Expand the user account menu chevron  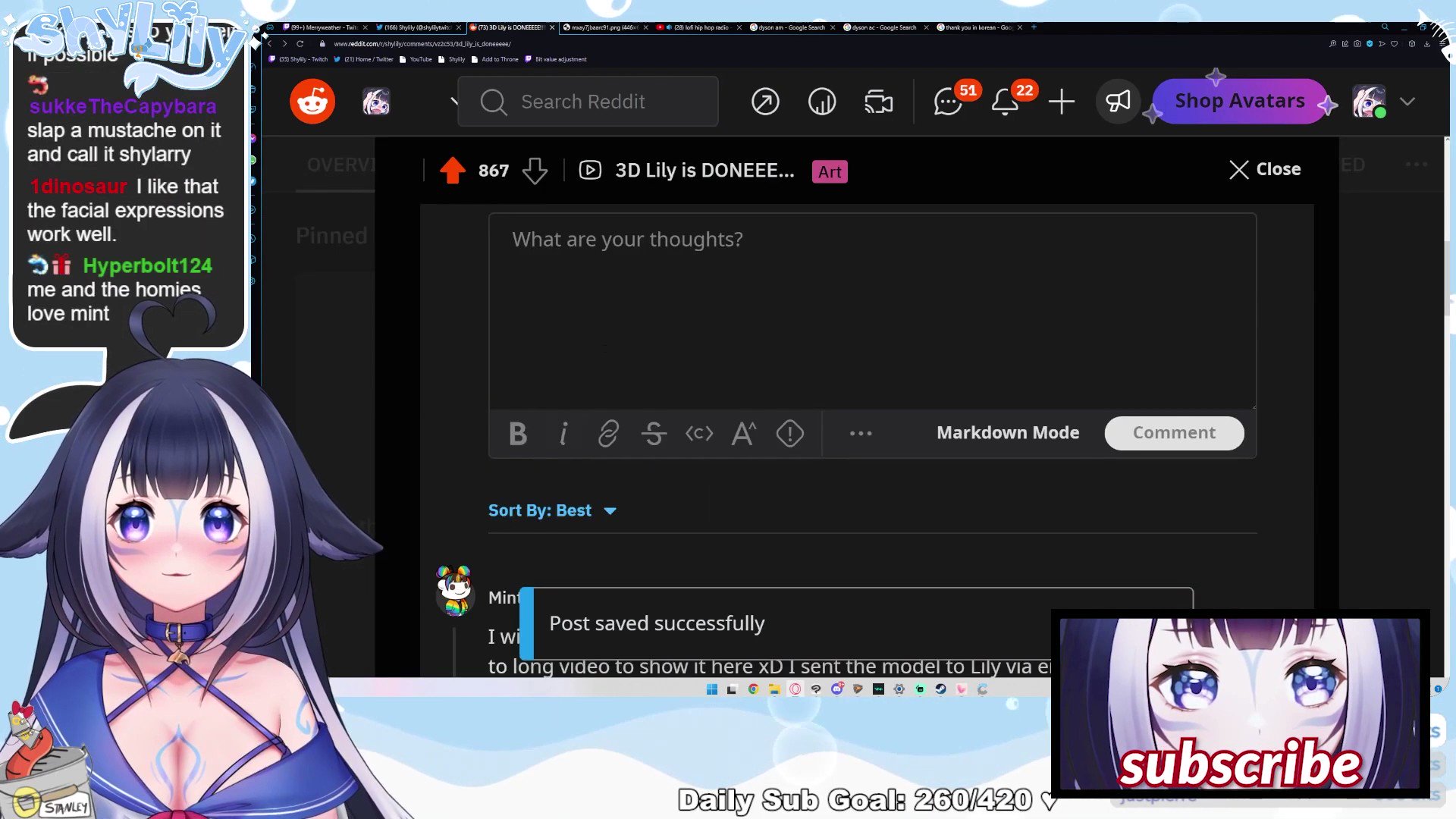[1407, 102]
